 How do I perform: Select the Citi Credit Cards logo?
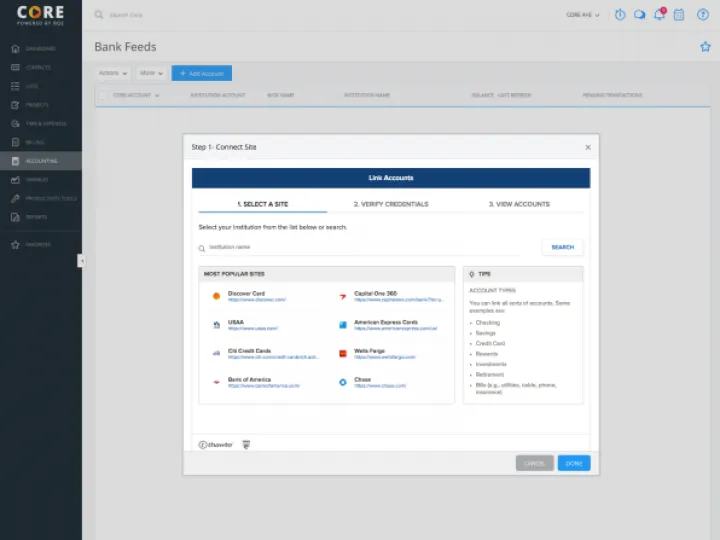(216, 354)
